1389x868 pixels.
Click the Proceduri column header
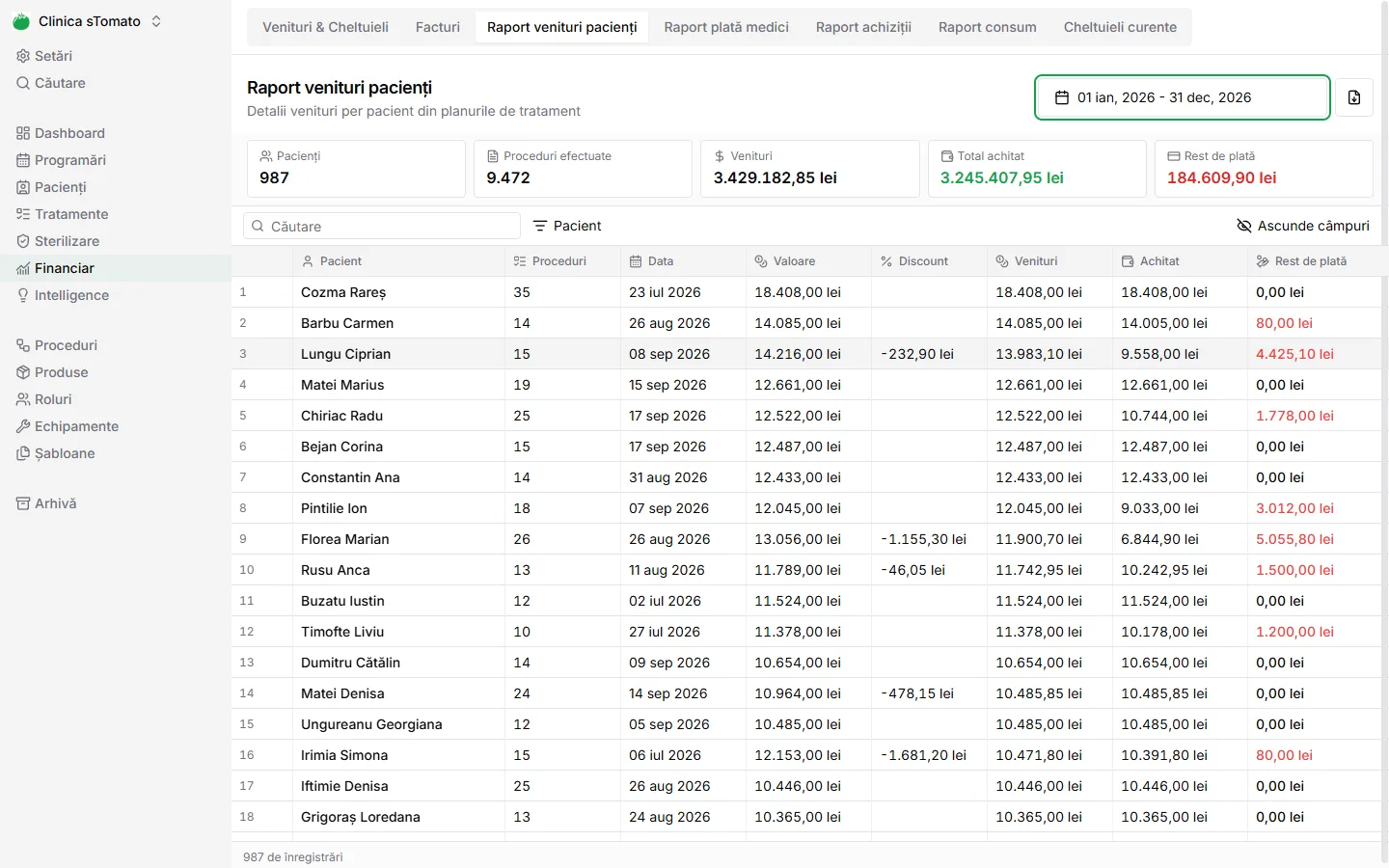[562, 261]
